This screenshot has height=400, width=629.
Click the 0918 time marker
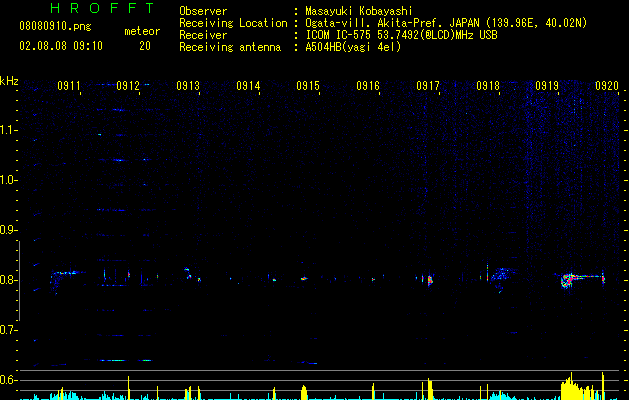[x=488, y=85]
